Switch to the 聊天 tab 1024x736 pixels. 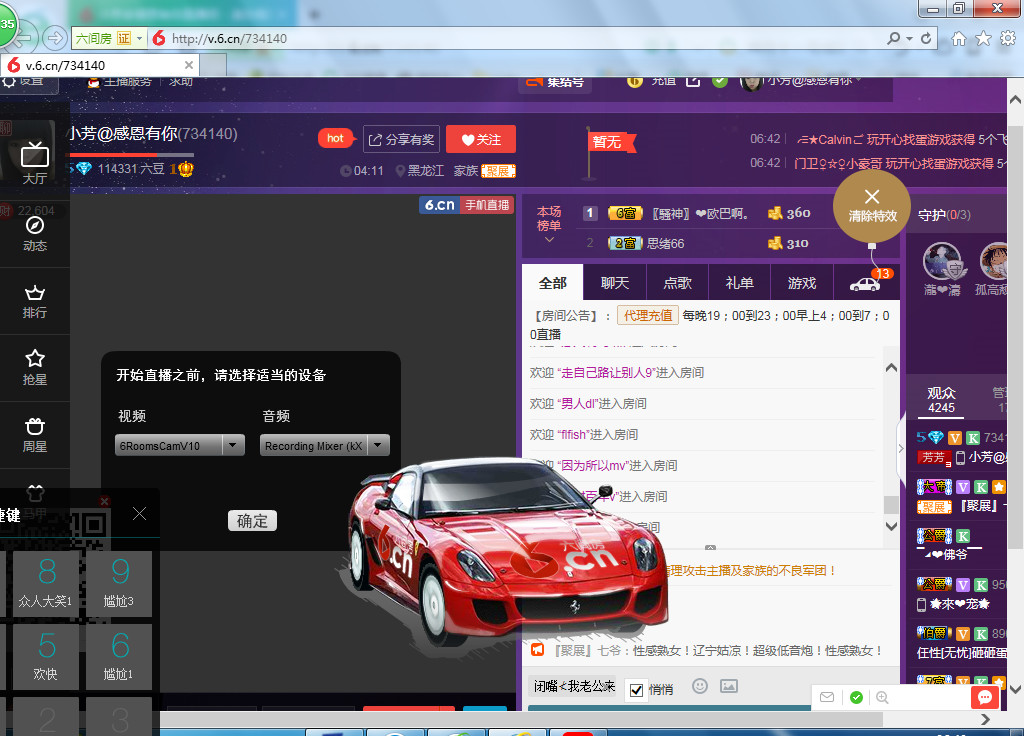pos(615,283)
